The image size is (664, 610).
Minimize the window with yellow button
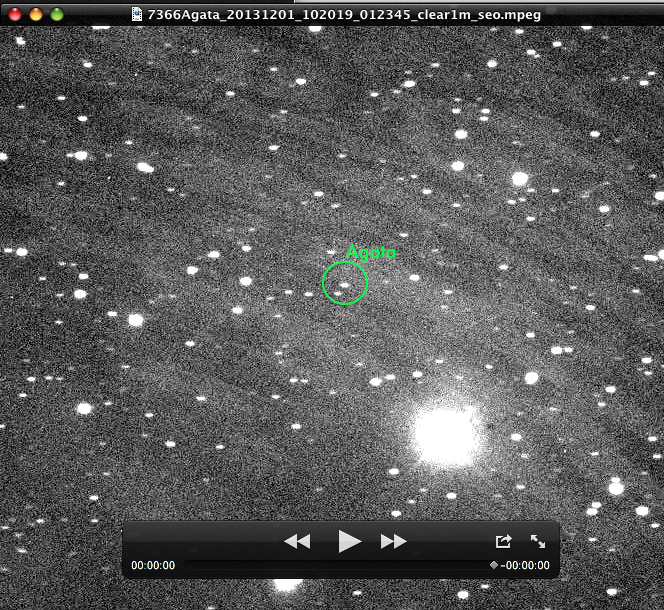[x=36, y=14]
